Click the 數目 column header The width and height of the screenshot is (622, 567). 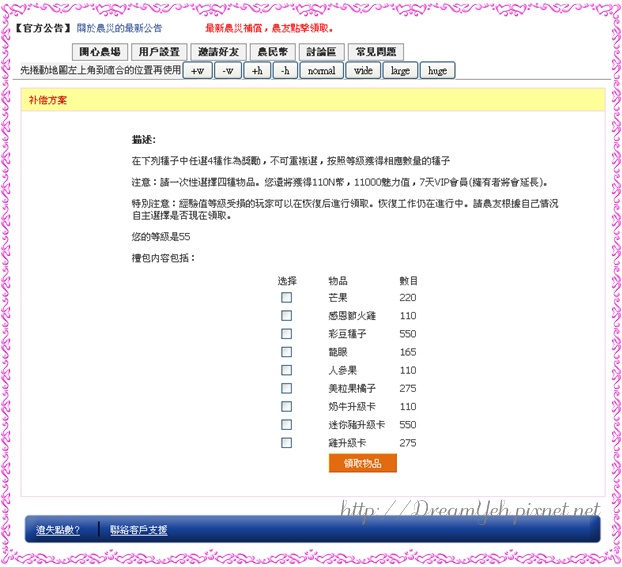tap(409, 281)
